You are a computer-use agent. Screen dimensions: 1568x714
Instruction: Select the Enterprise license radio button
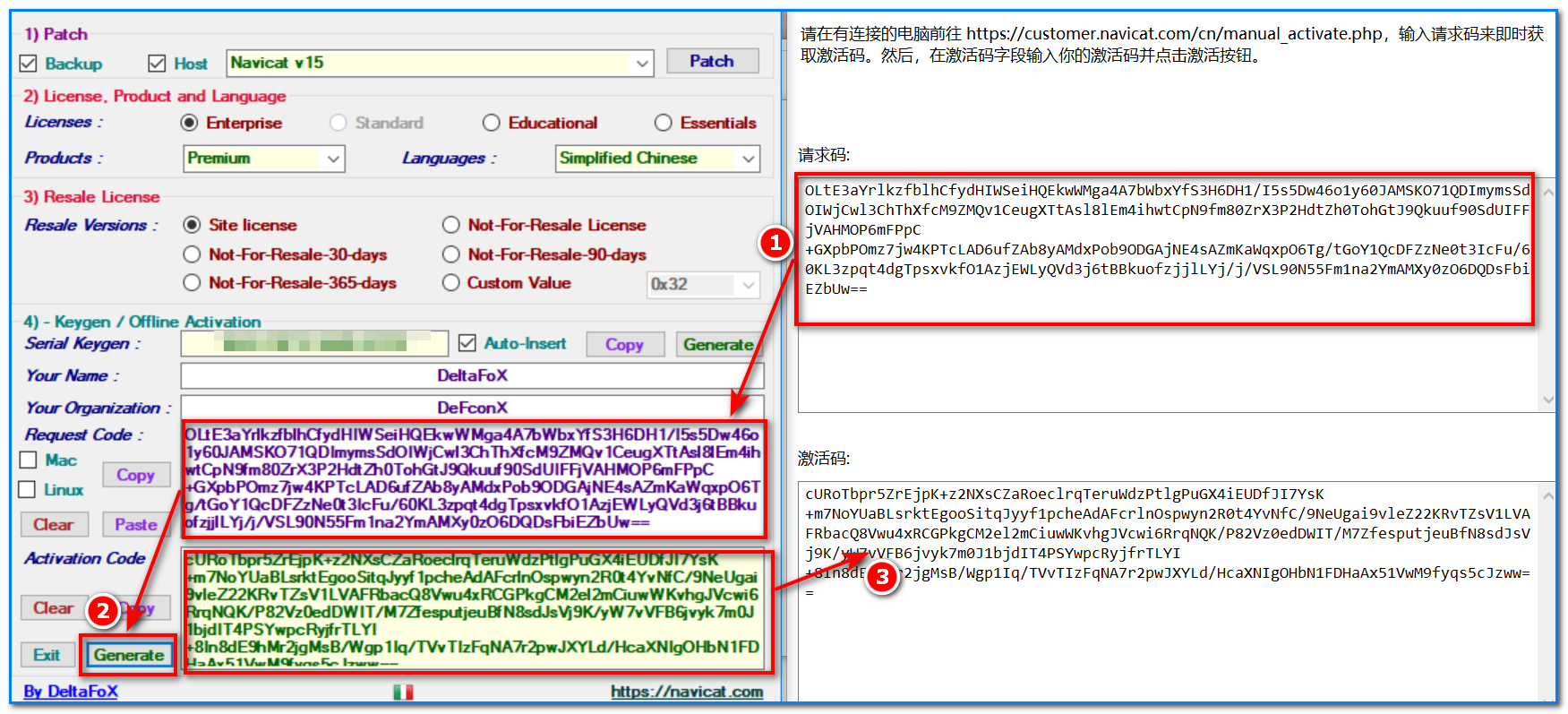(189, 123)
